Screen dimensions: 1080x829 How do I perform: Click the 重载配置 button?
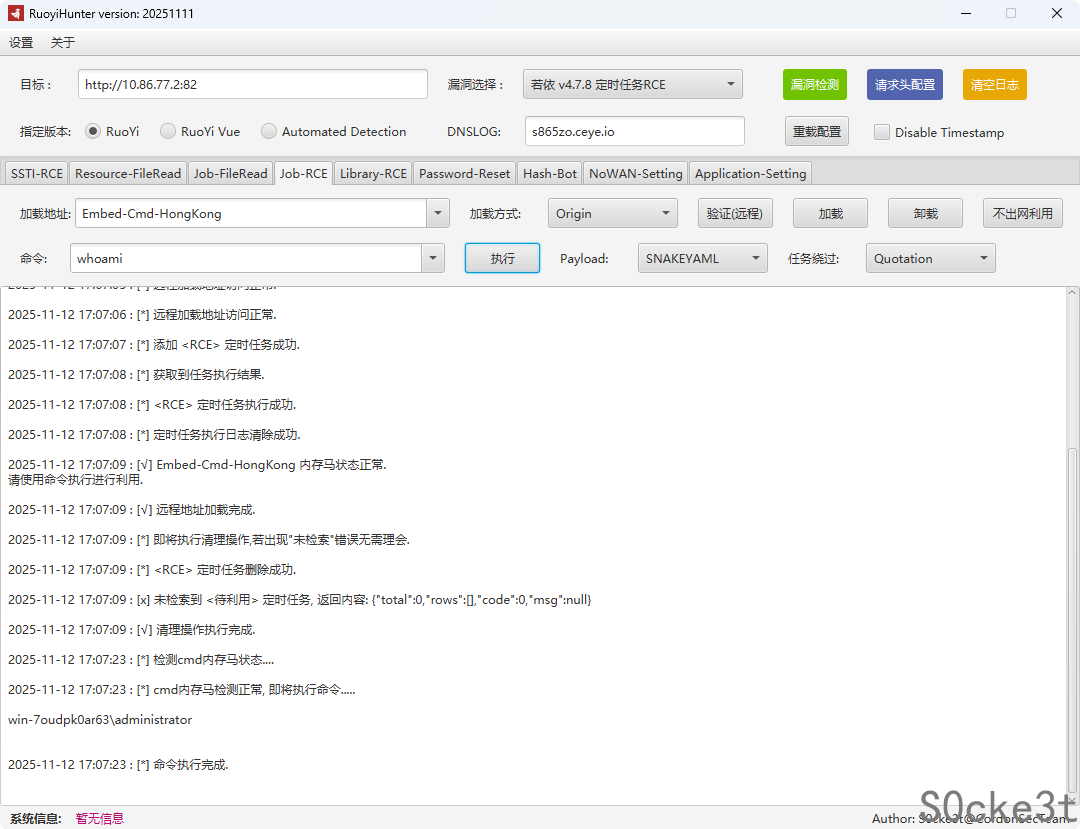click(x=817, y=131)
